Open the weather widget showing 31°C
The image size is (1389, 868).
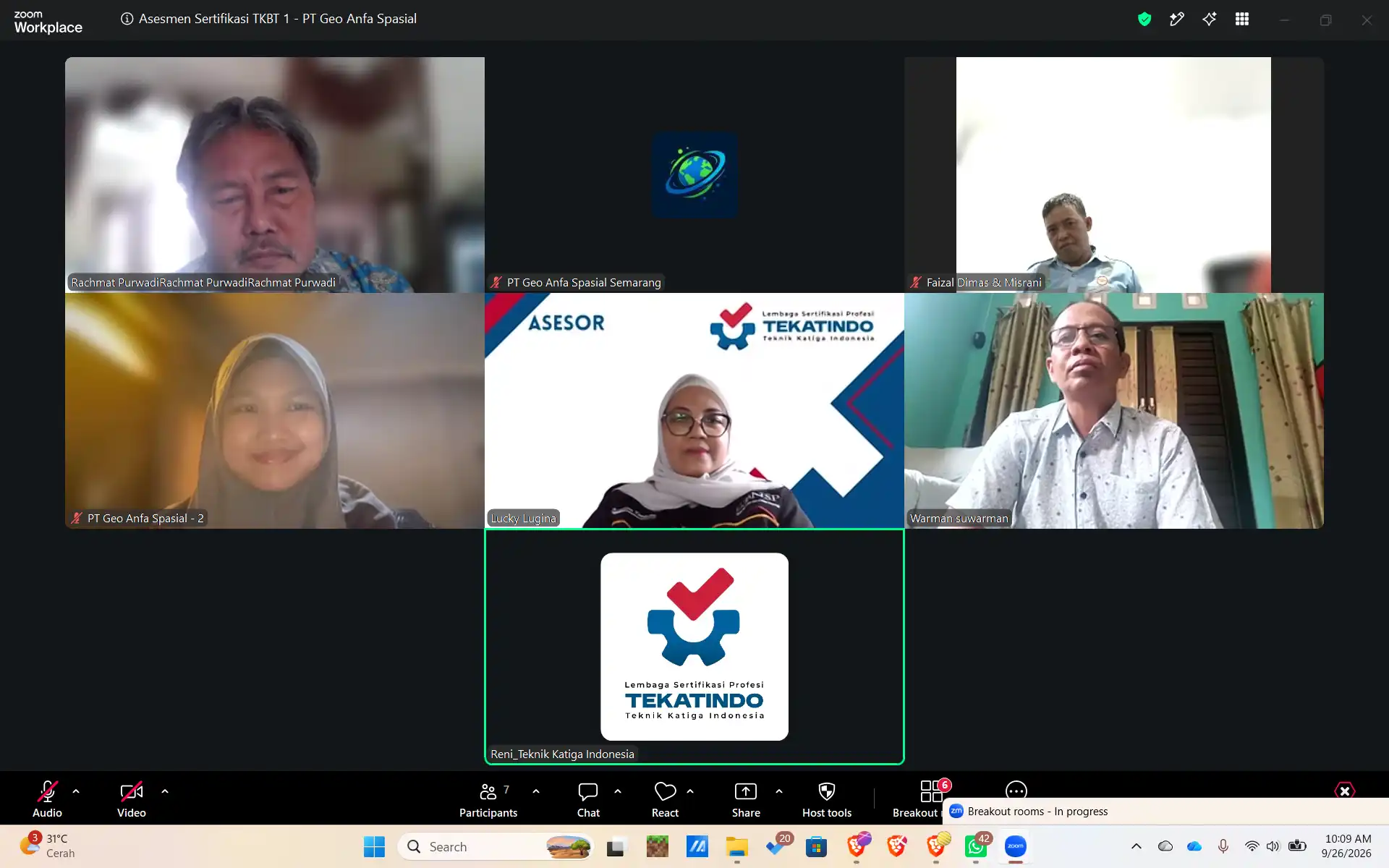48,846
